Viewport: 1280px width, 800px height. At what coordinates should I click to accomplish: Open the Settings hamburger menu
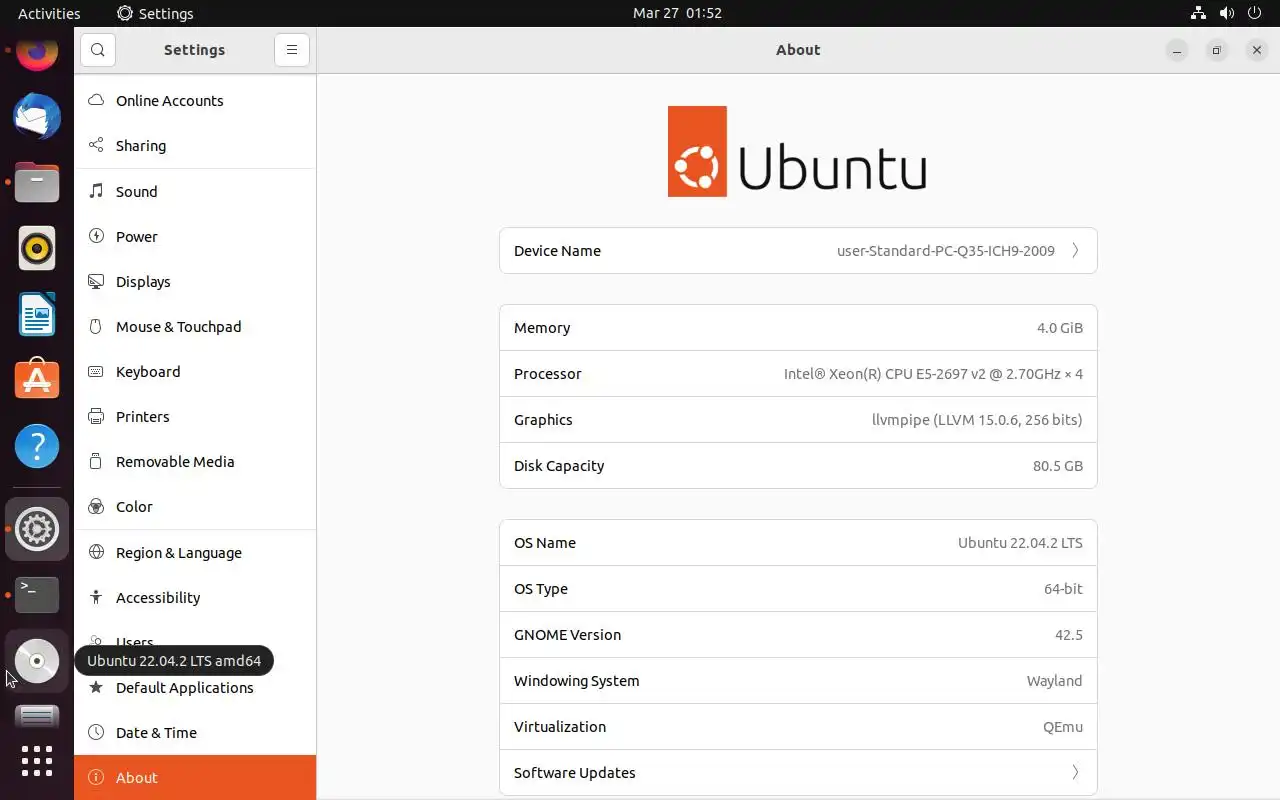click(x=292, y=50)
